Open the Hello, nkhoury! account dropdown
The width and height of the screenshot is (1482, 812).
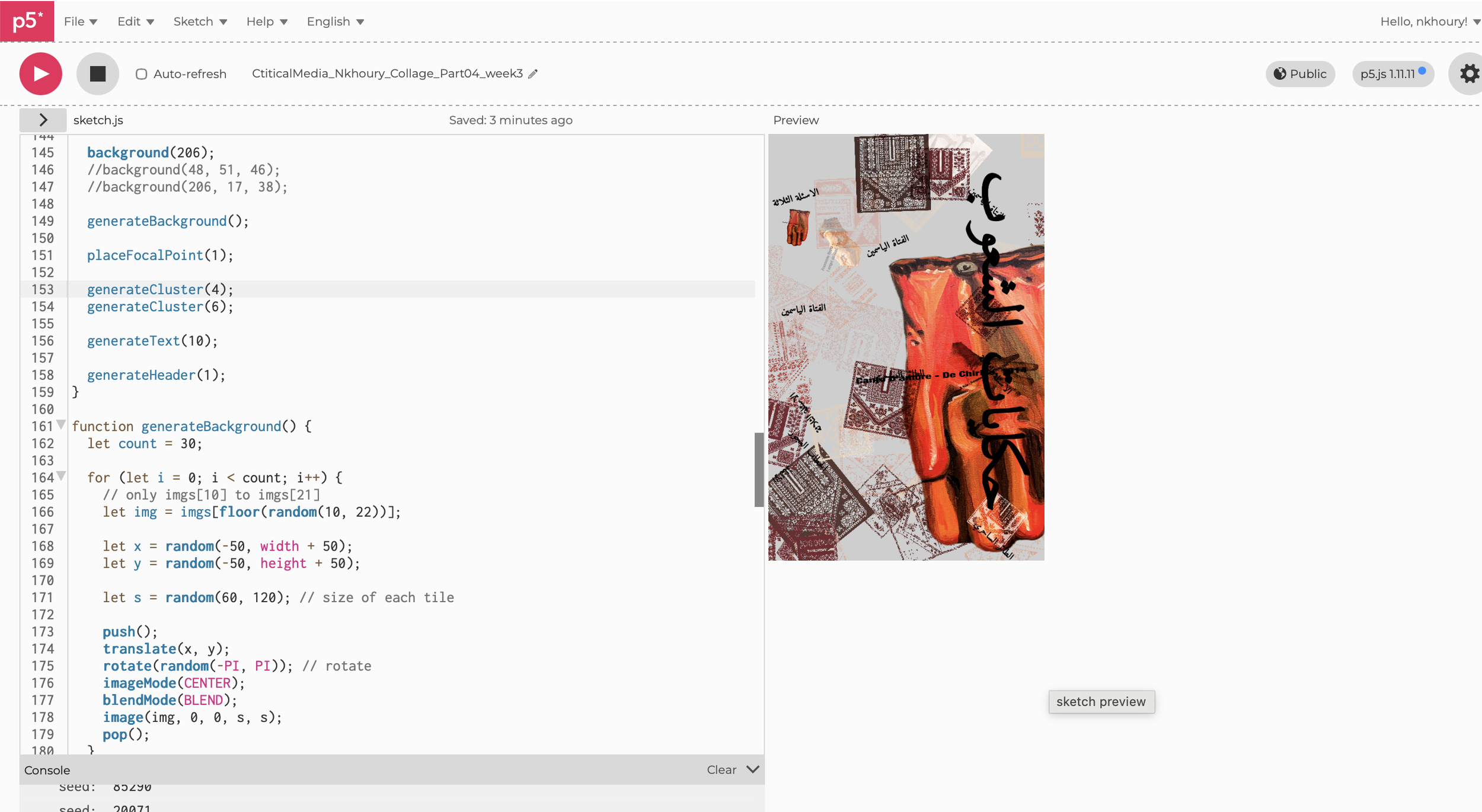click(1430, 21)
